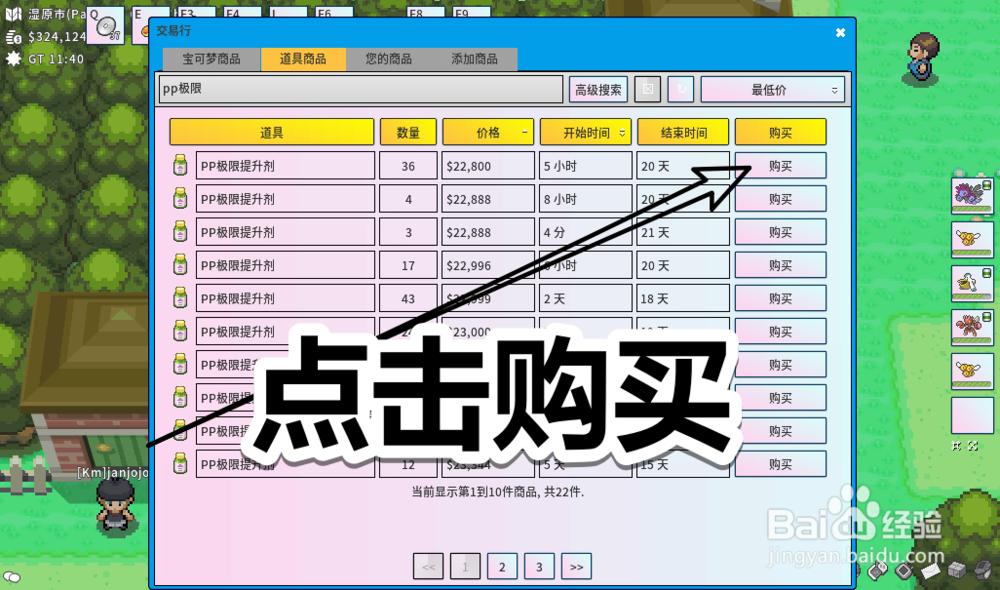Buy the listing with quantity 43

coord(781,299)
